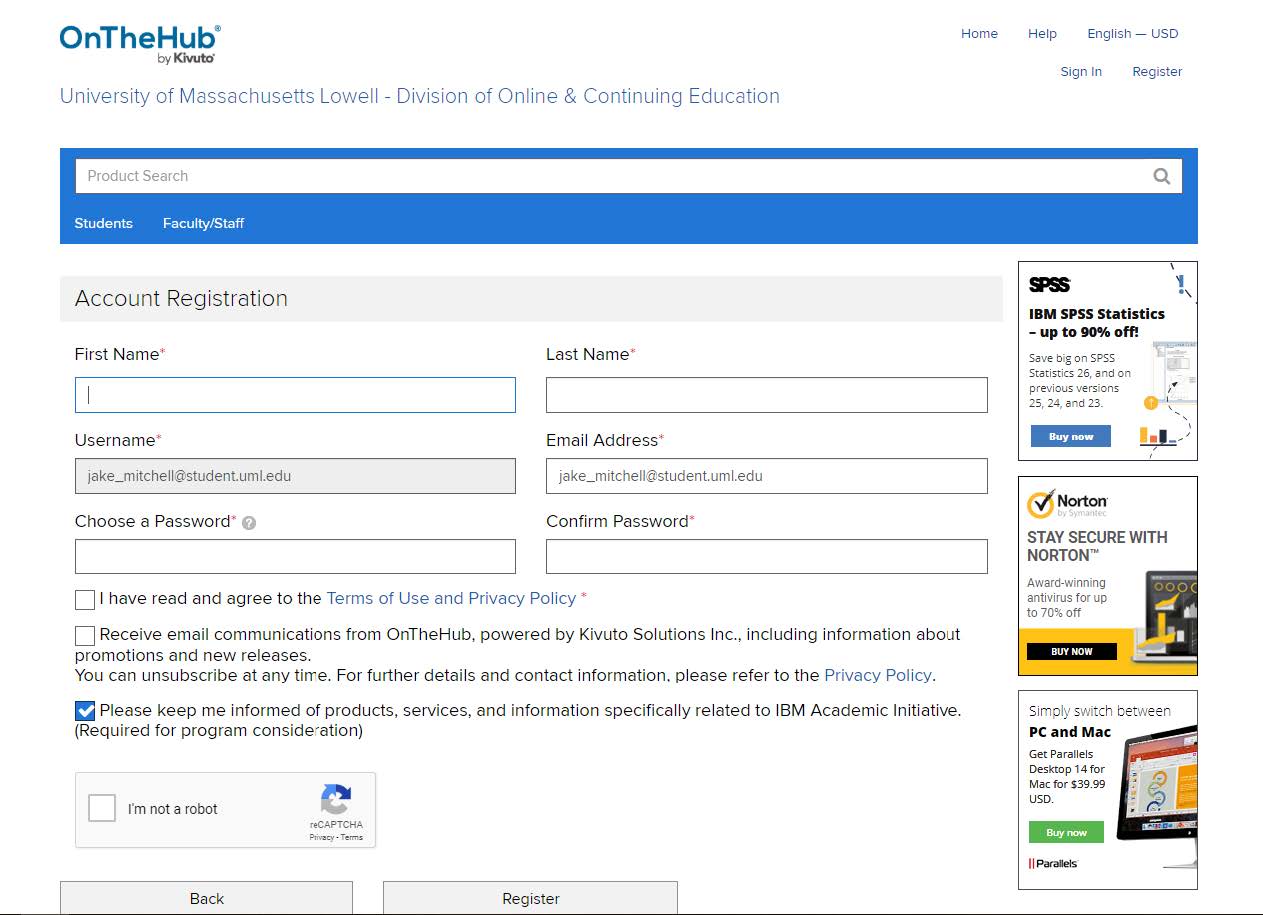Open the English — USD language selector

[1132, 34]
